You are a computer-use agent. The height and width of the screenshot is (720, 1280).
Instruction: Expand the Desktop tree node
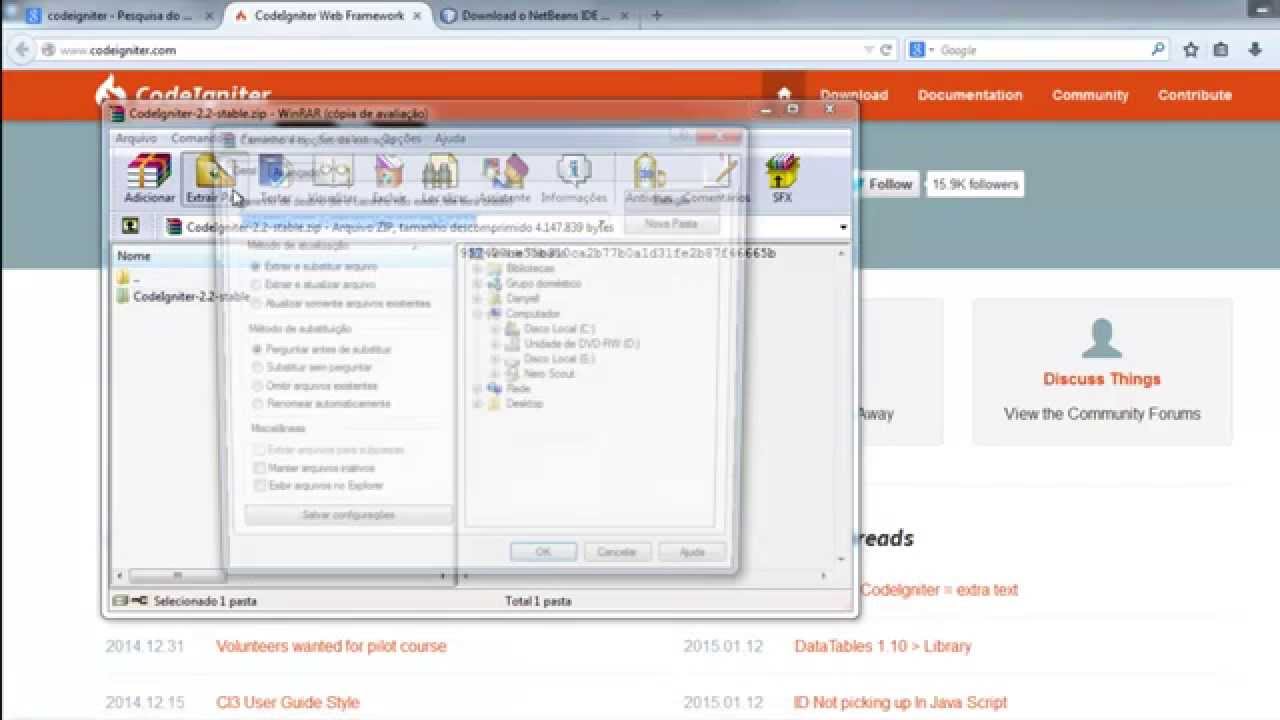tap(477, 404)
